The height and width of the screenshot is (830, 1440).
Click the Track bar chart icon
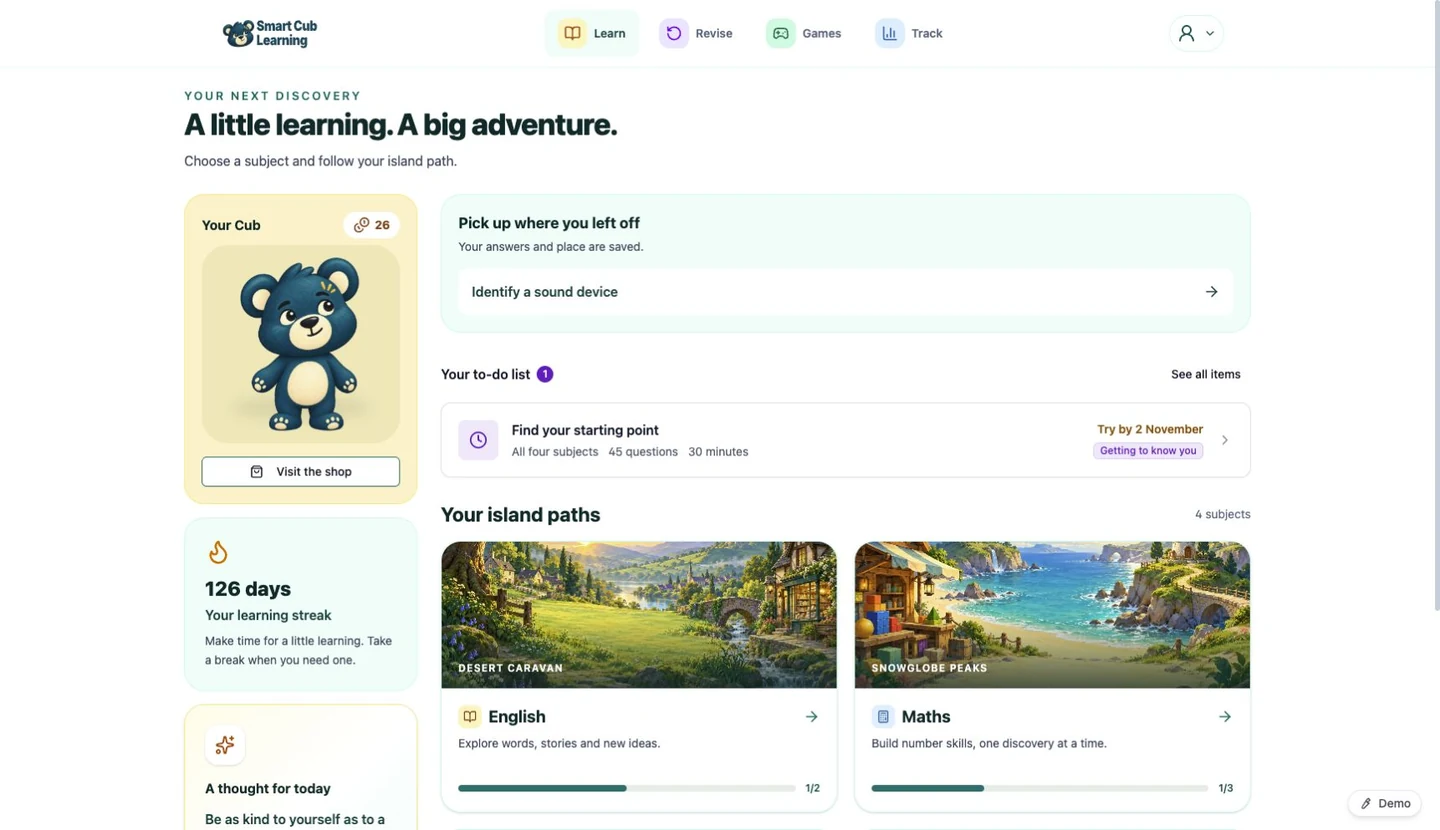click(x=889, y=33)
